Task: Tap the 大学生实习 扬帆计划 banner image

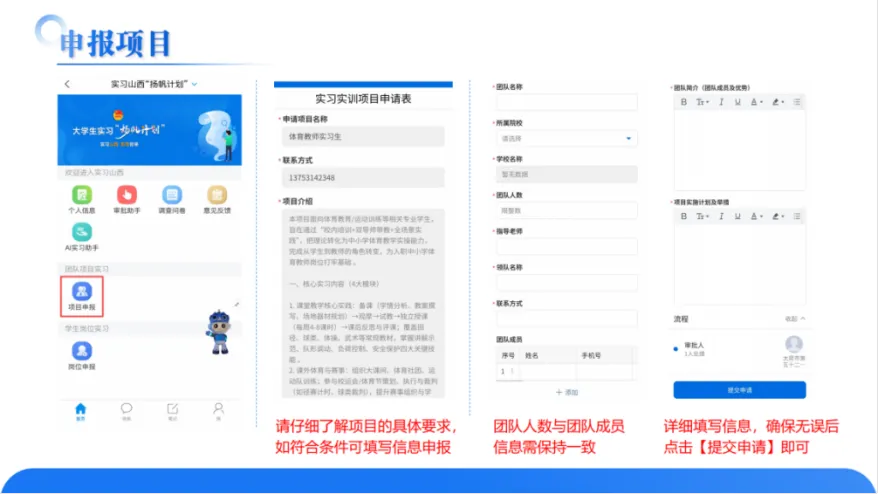Action: (150, 130)
